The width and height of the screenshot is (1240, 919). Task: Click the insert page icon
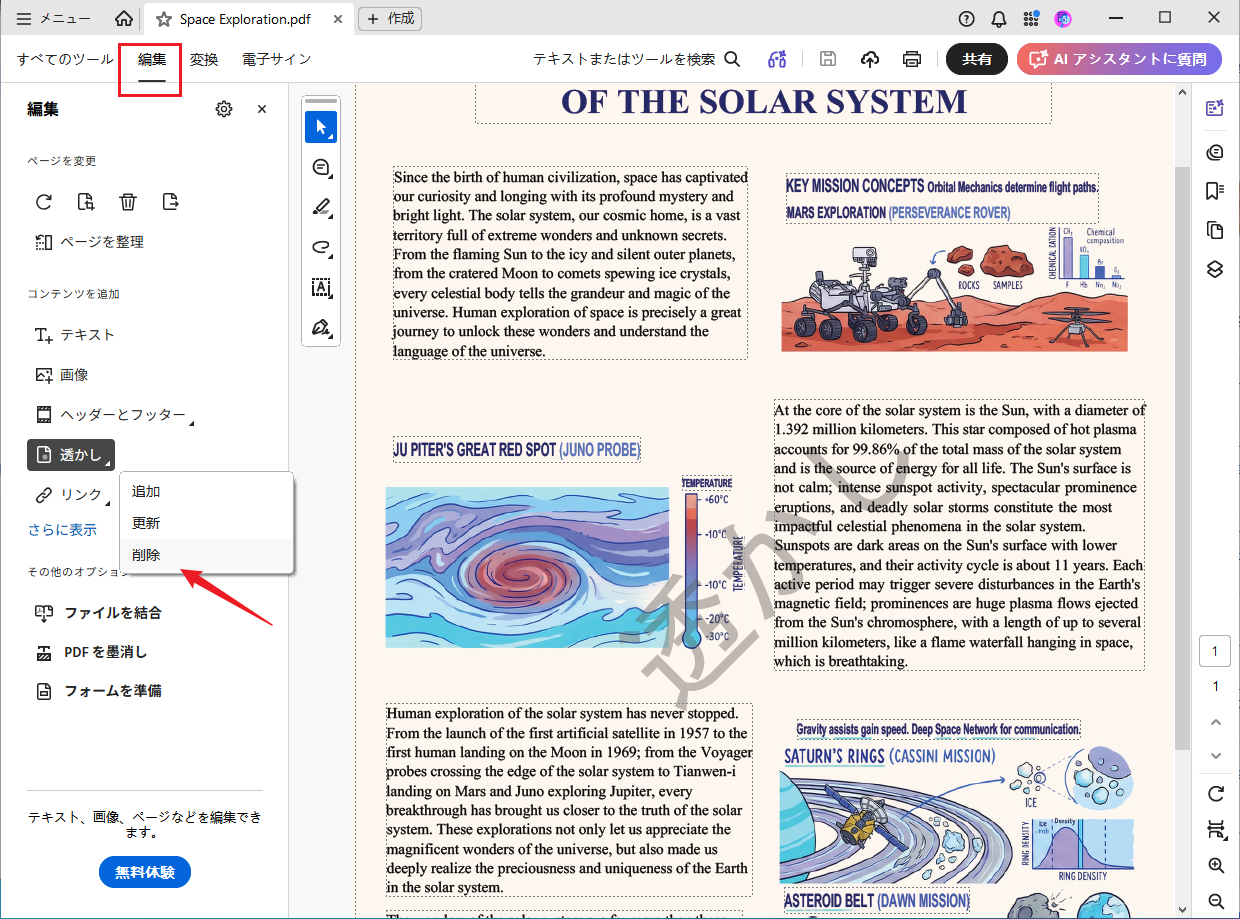(86, 202)
